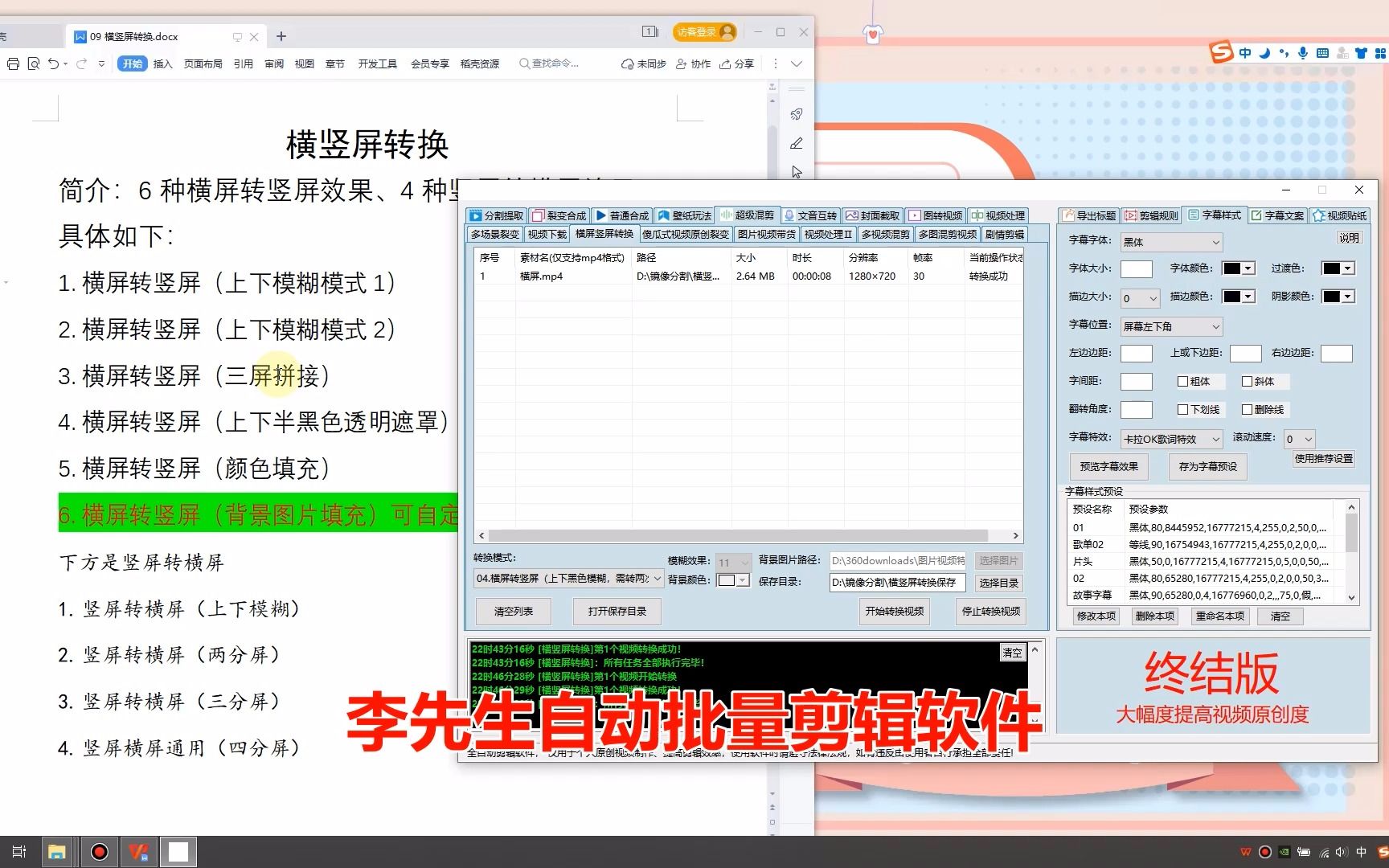Viewport: 1389px width, 868px height.
Task: Open the 转换模式 conversion mode dropdown
Action: (x=568, y=579)
